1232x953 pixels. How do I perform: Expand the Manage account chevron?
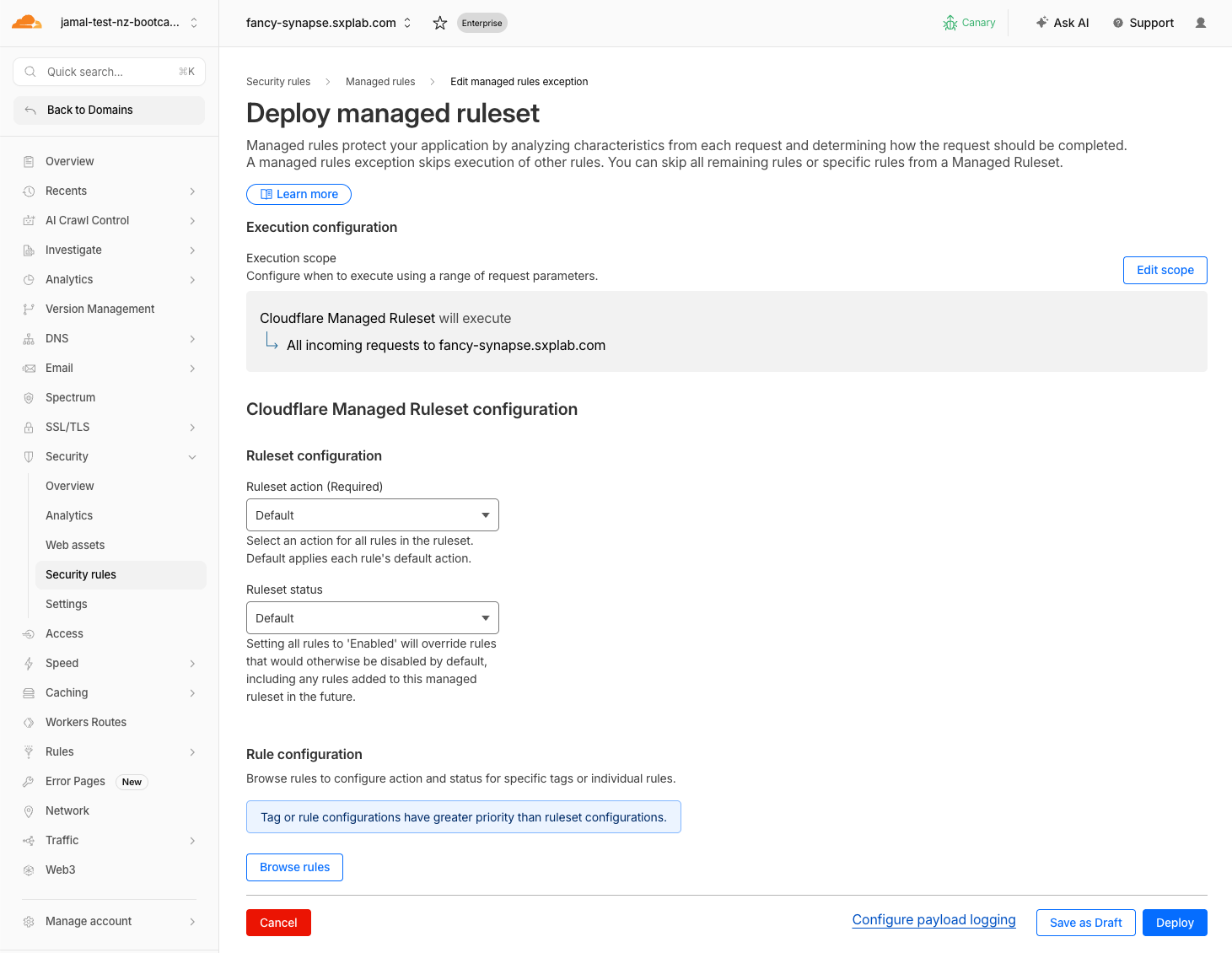click(192, 921)
